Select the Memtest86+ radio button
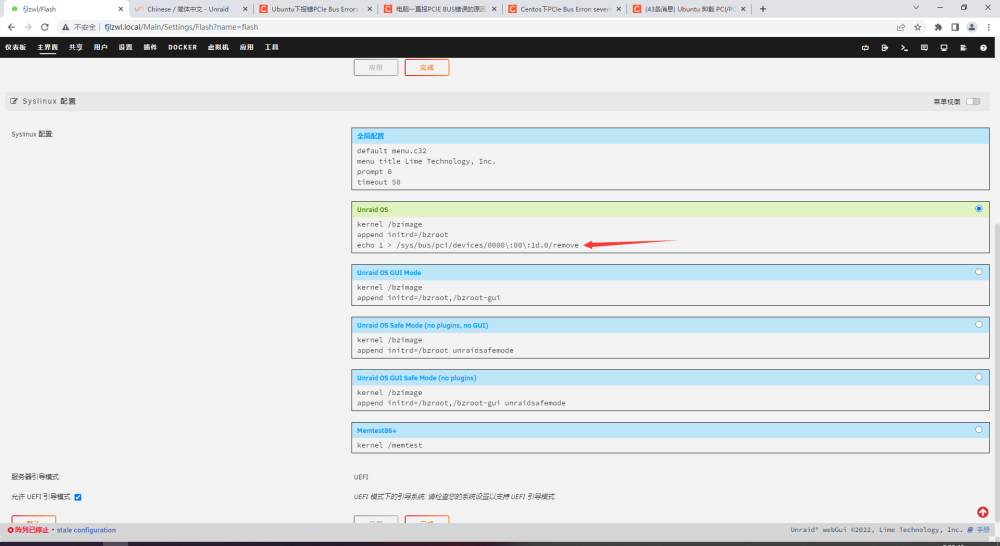 978,430
